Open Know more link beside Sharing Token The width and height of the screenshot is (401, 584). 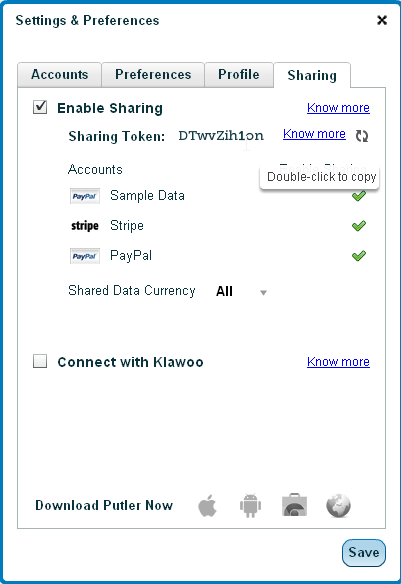click(x=314, y=134)
